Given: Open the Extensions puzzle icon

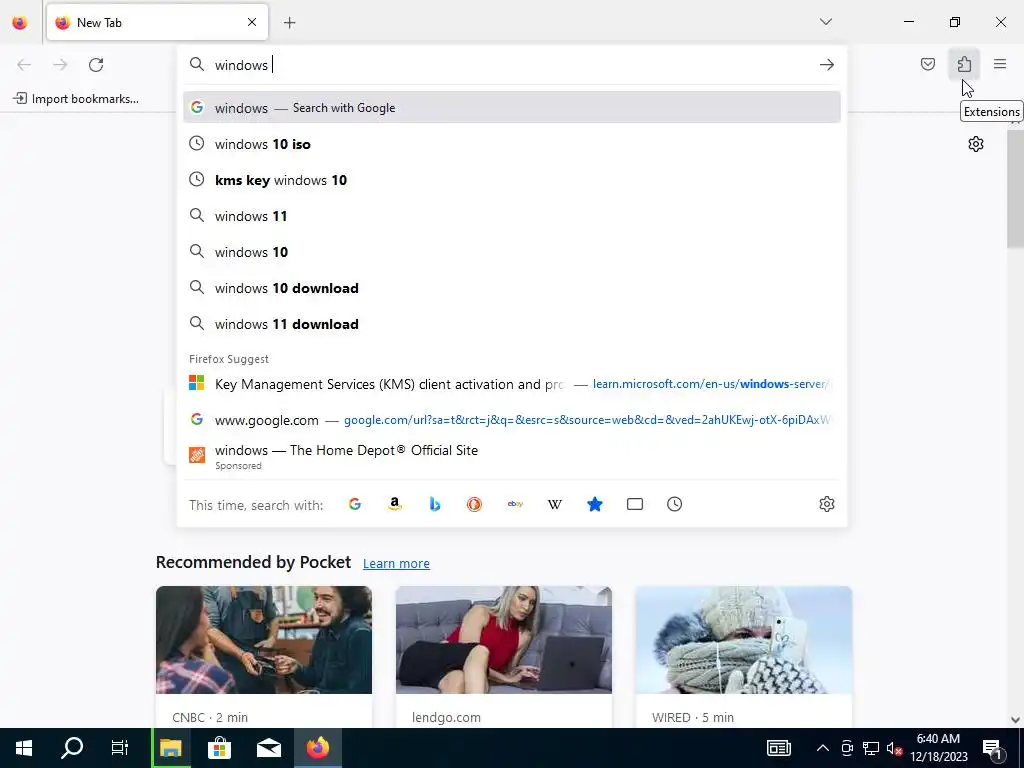Looking at the screenshot, I should tap(964, 64).
